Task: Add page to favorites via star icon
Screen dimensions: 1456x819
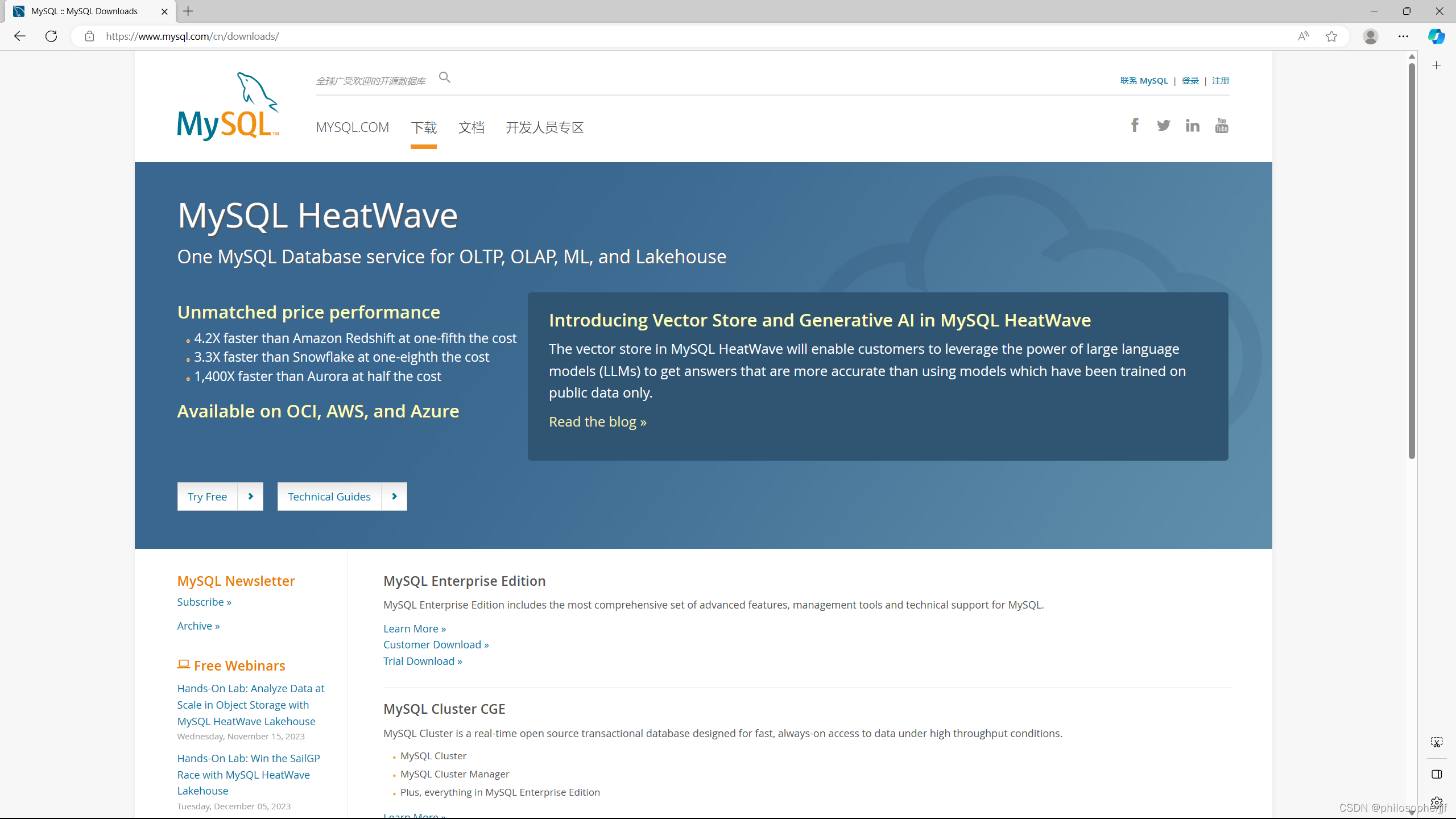Action: [1331, 36]
